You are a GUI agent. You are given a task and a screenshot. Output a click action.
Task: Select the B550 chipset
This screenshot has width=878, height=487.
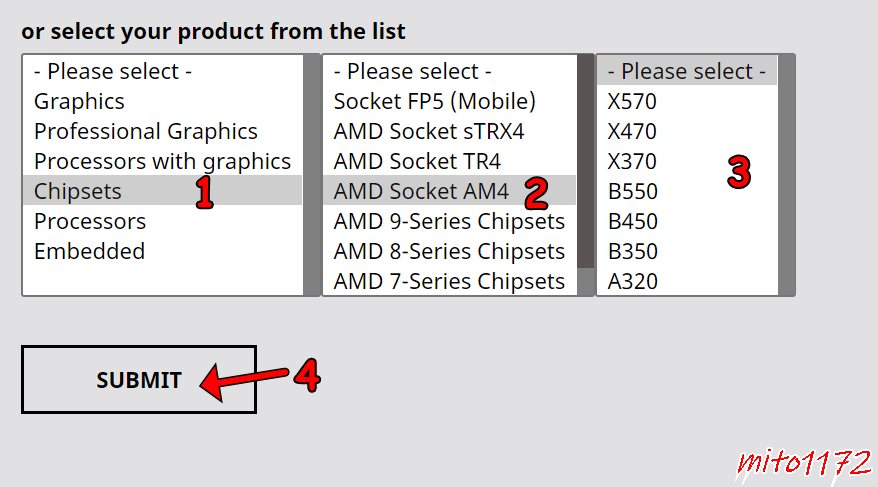click(x=687, y=191)
